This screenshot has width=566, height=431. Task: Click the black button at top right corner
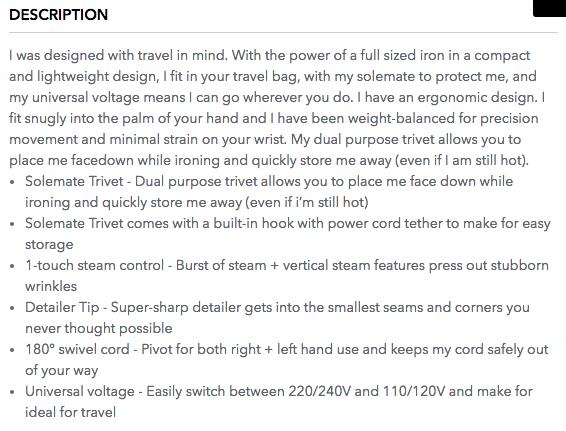coord(549,8)
